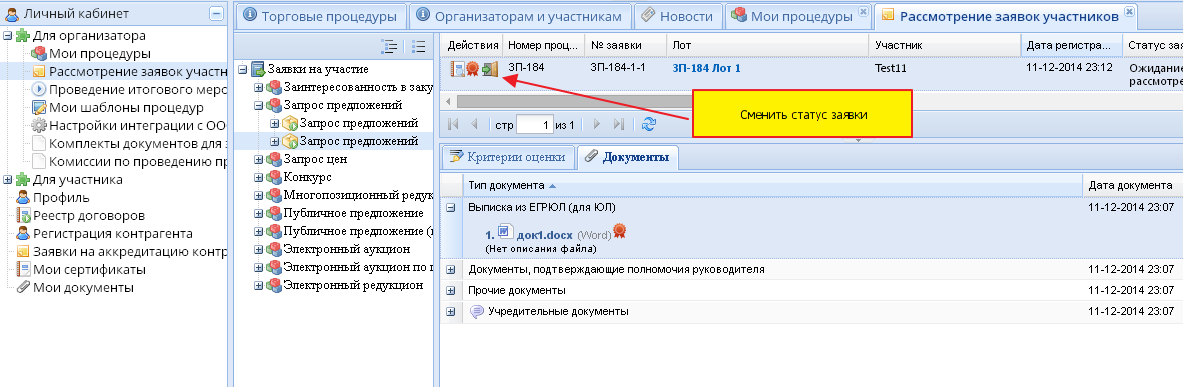
Task: Click comment bubble icon by Учредительные документы
Action: click(477, 311)
